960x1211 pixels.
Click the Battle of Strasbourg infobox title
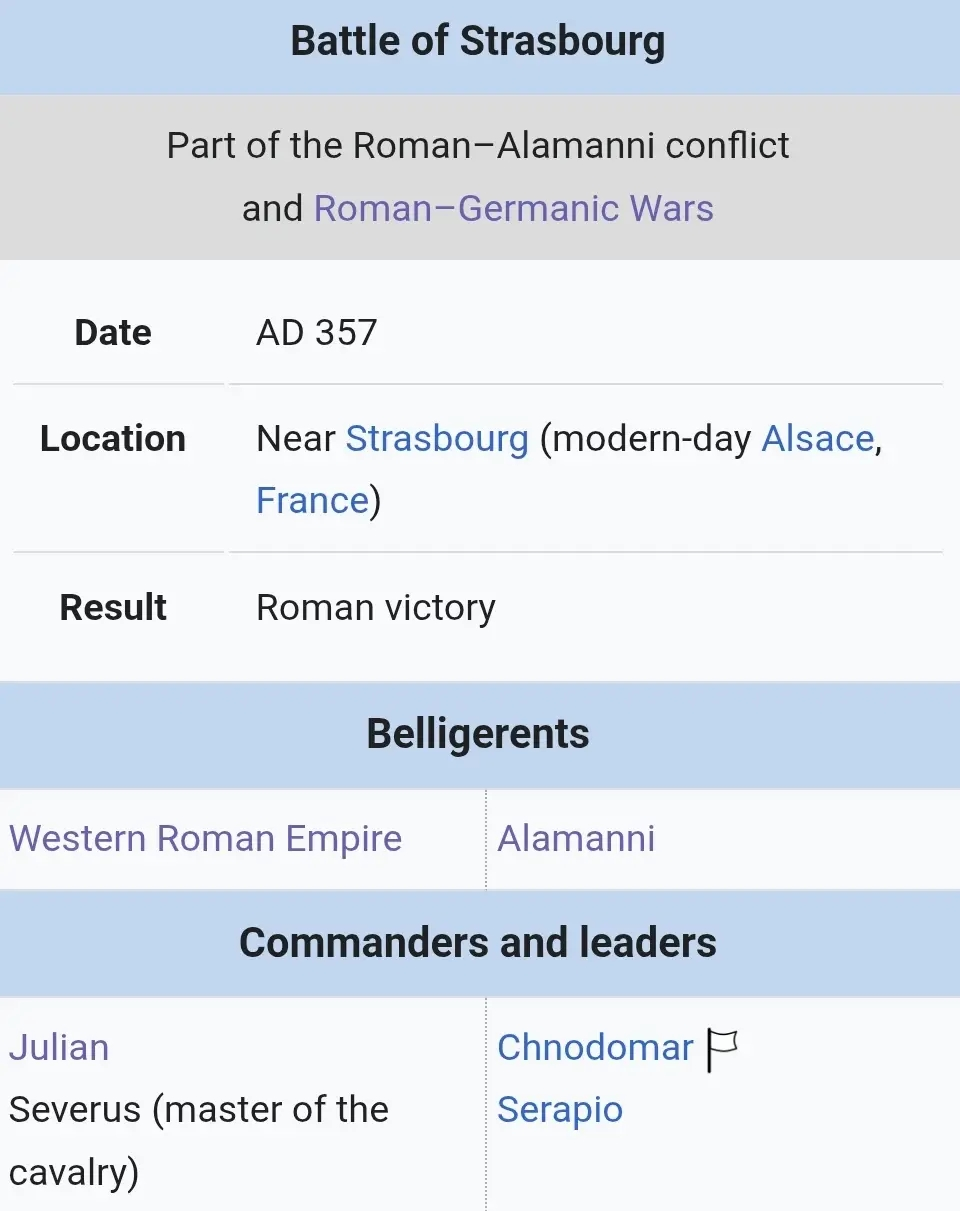(478, 42)
